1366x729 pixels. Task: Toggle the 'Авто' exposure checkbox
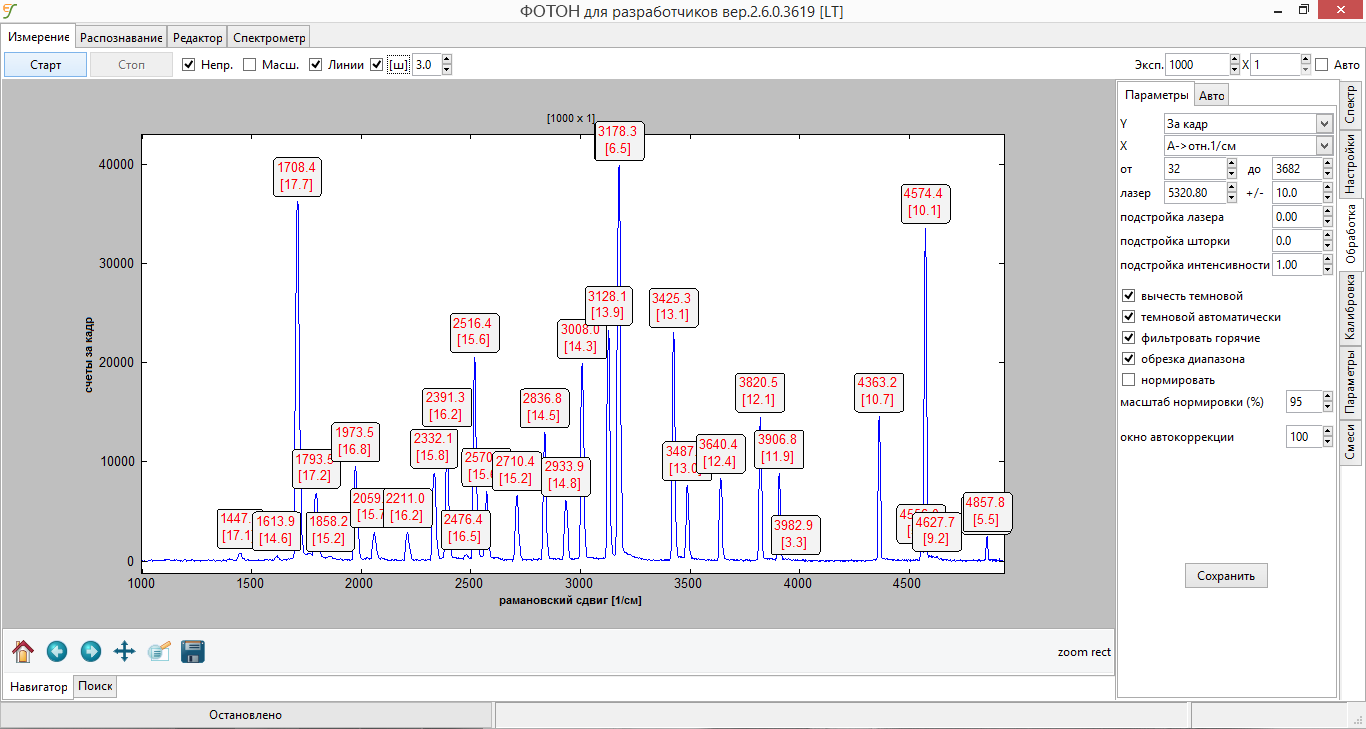click(x=1322, y=65)
